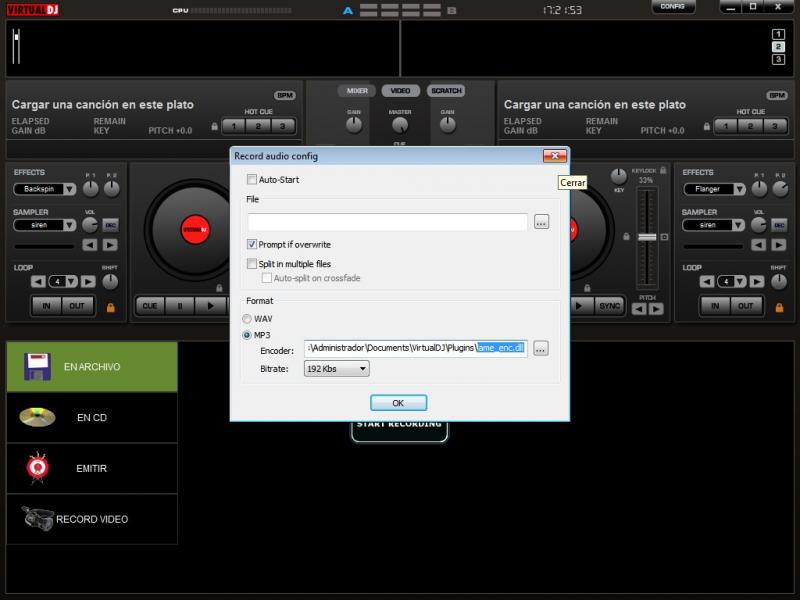This screenshot has width=800, height=600.
Task: Switch to the Scratch tab
Action: (446, 91)
